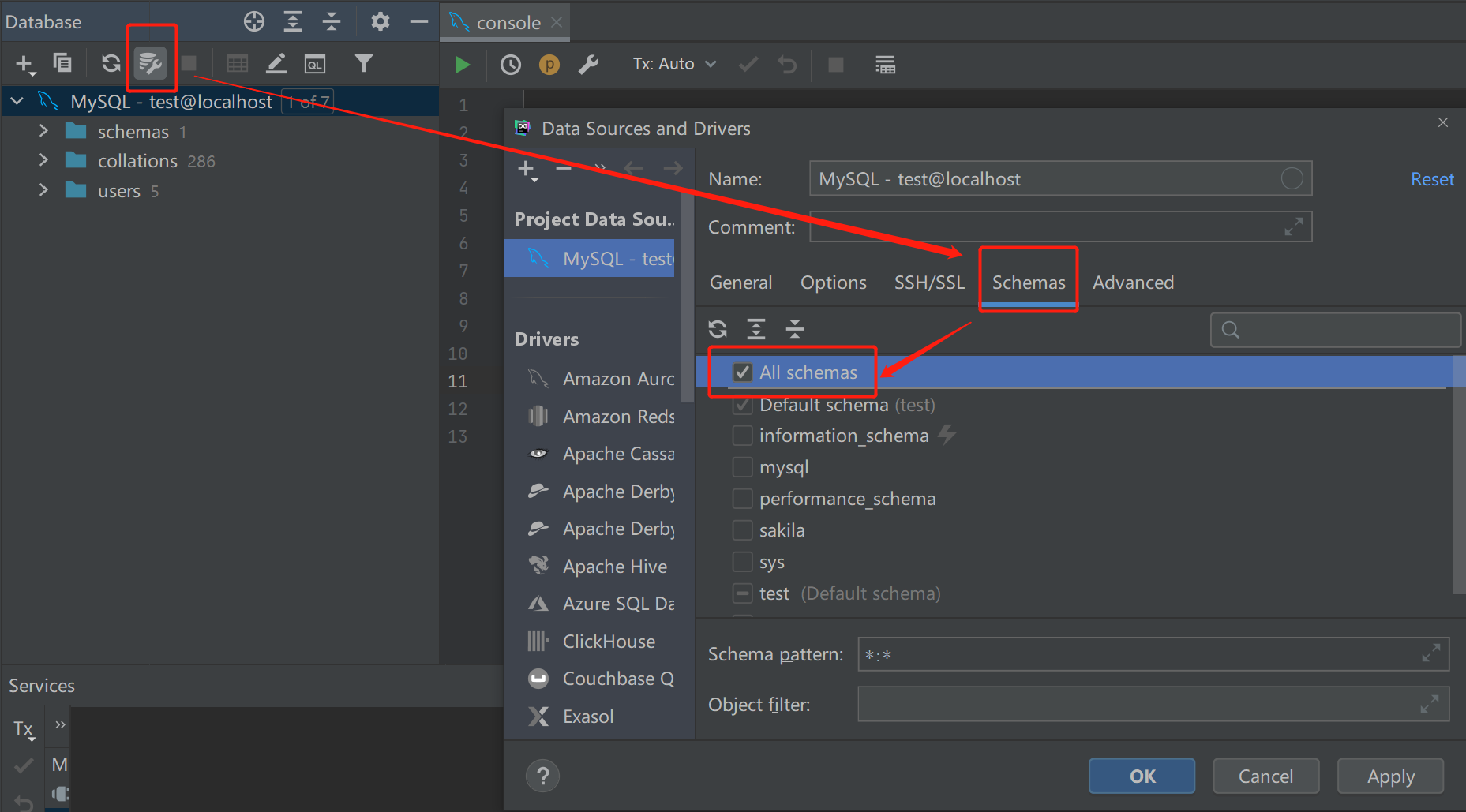Expand all nodes in Database panel

(x=293, y=21)
